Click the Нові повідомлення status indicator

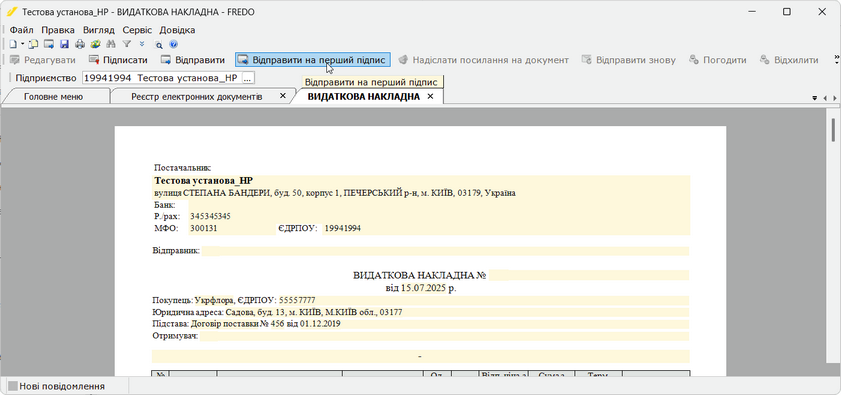click(56, 386)
